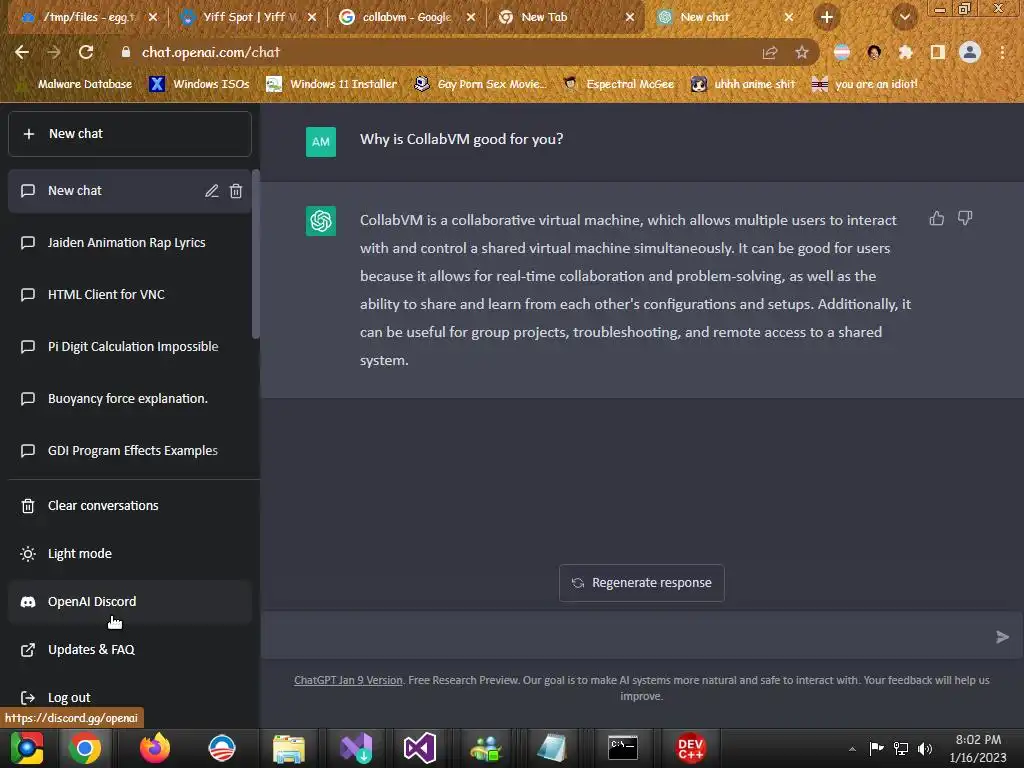The width and height of the screenshot is (1024, 768).
Task: Click the send message arrow icon
Action: pyautogui.click(x=1002, y=637)
